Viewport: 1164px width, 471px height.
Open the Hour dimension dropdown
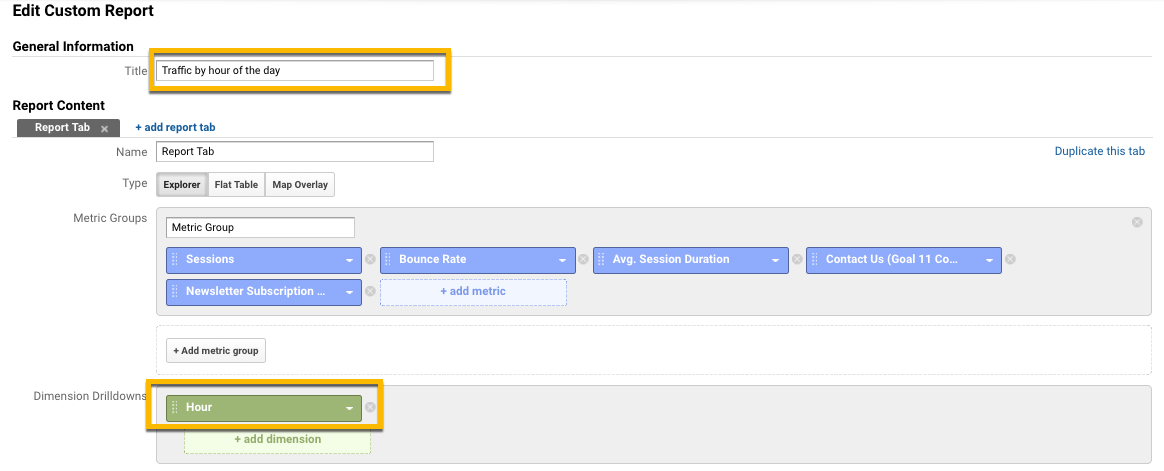[350, 408]
